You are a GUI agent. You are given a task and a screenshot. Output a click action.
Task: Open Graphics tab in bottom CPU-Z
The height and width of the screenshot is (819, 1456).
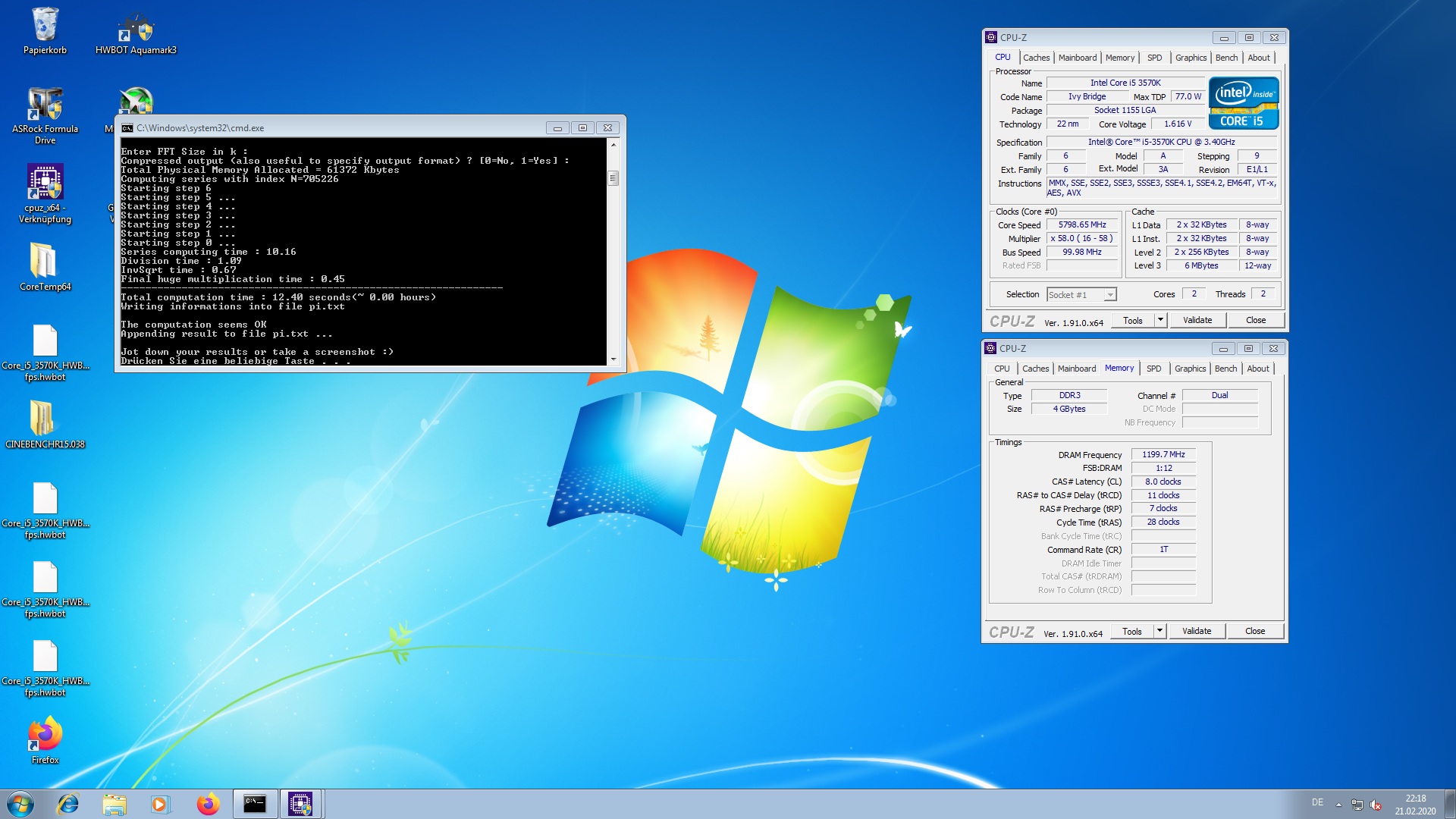pyautogui.click(x=1190, y=369)
